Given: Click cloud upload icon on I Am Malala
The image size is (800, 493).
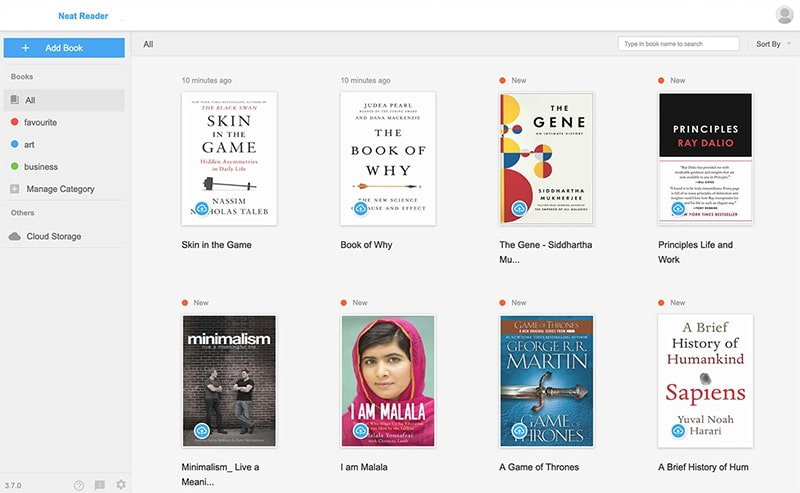Looking at the screenshot, I should pos(361,431).
